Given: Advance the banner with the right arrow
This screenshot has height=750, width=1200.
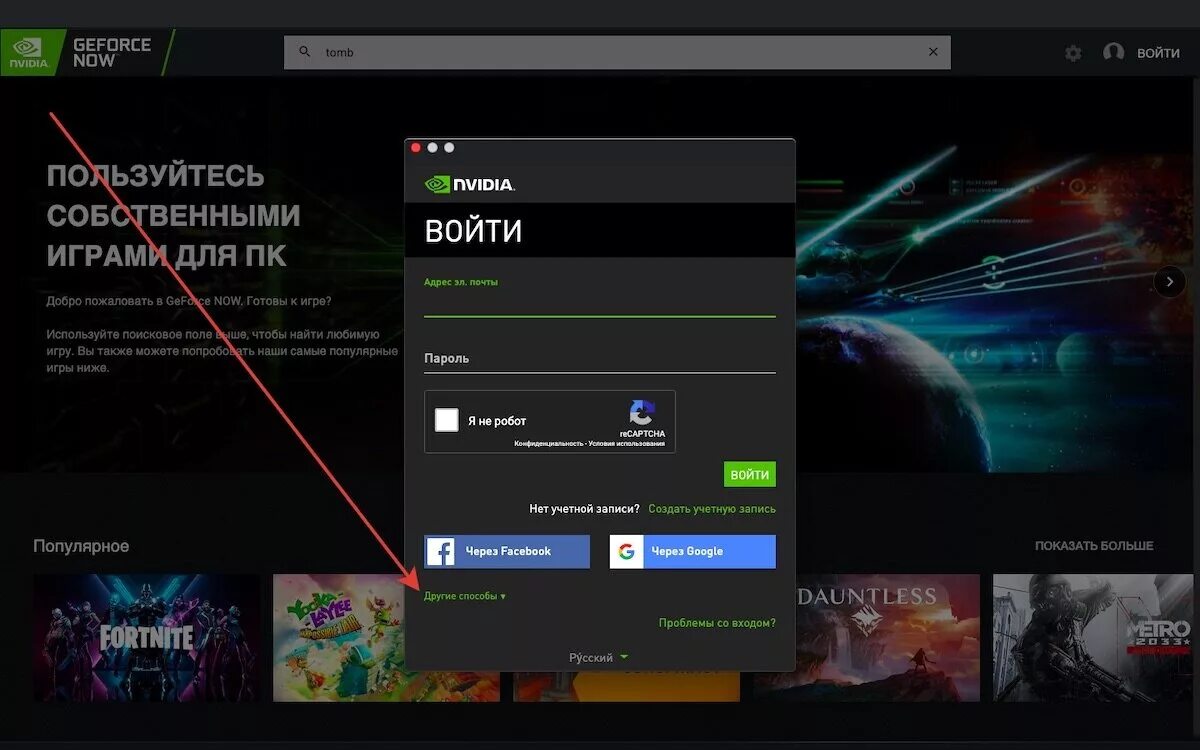Looking at the screenshot, I should 1169,282.
